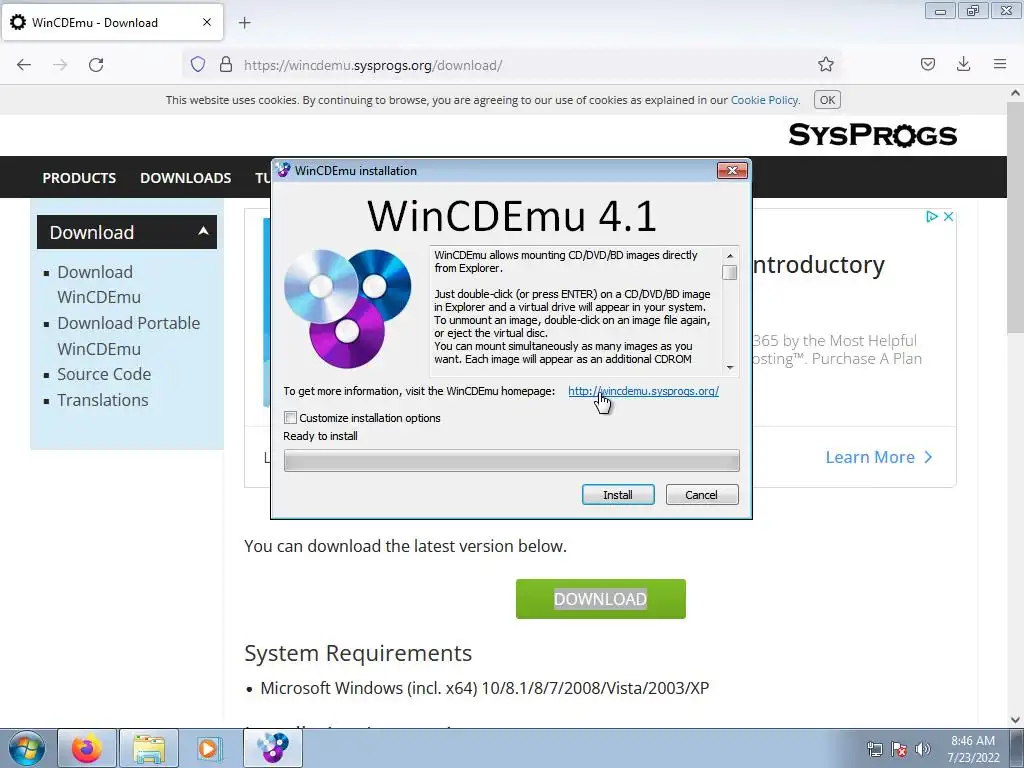Reload the page with refresh icon
1024x768 pixels.
[96, 65]
